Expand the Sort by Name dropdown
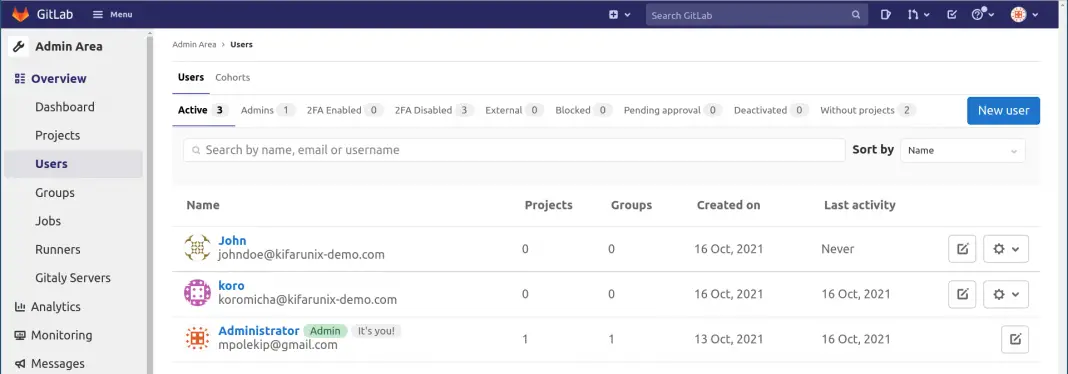The image size is (1068, 374). pyautogui.click(x=962, y=151)
